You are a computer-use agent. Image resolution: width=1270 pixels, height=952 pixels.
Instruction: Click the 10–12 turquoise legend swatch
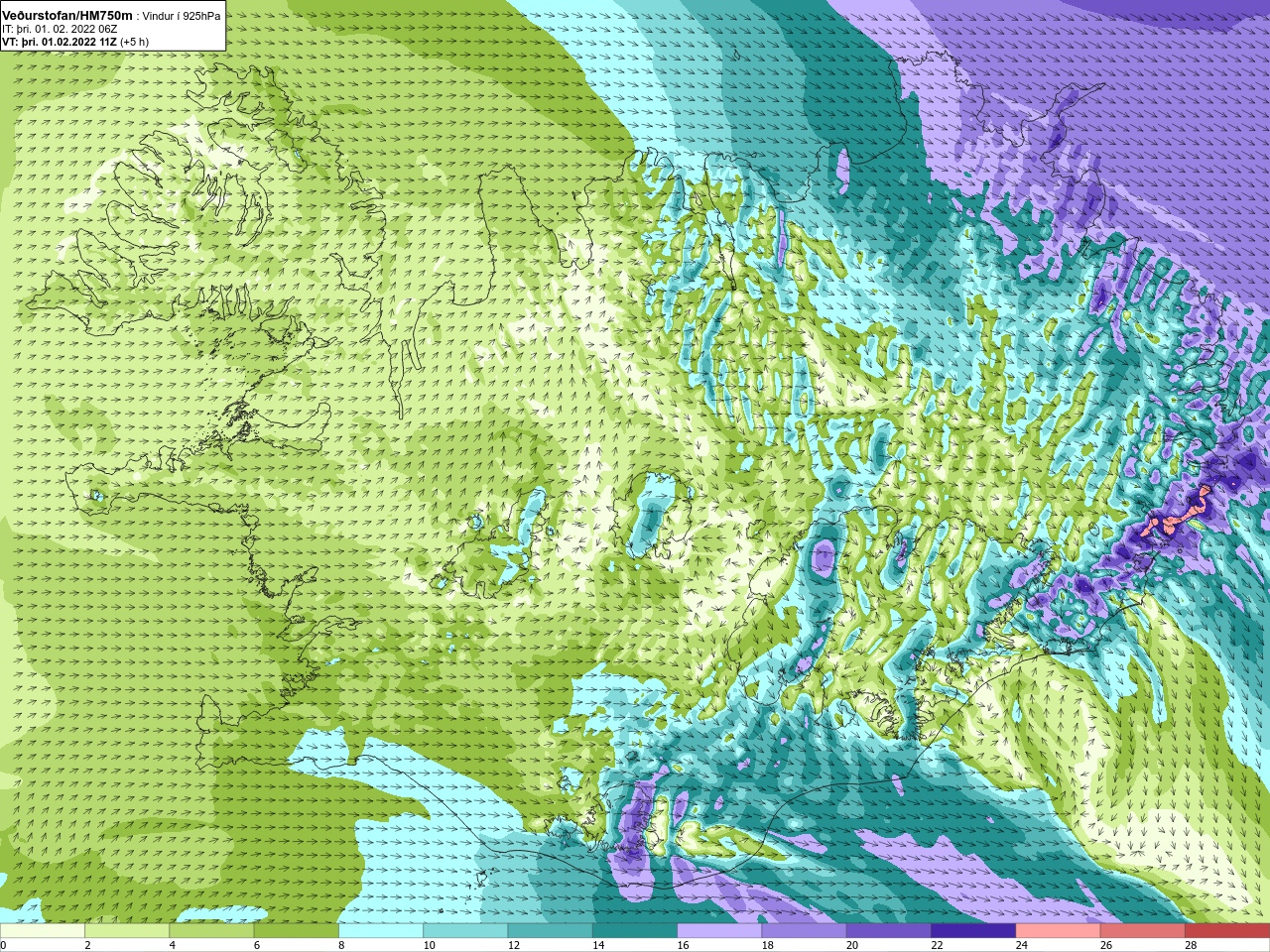coord(465,931)
